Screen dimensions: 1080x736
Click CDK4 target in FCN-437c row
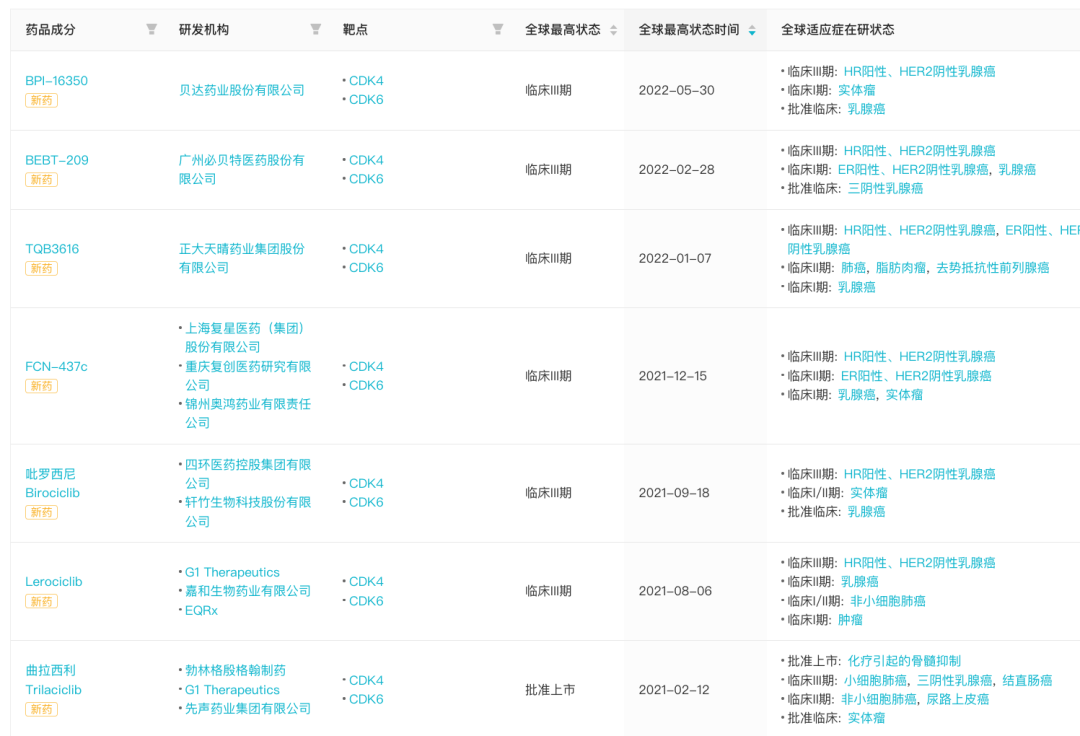pos(366,366)
